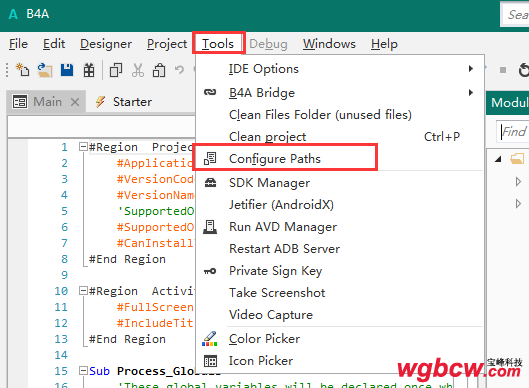Click the B4A Bridge link icon
This screenshot has height=388, width=529.
210,92
